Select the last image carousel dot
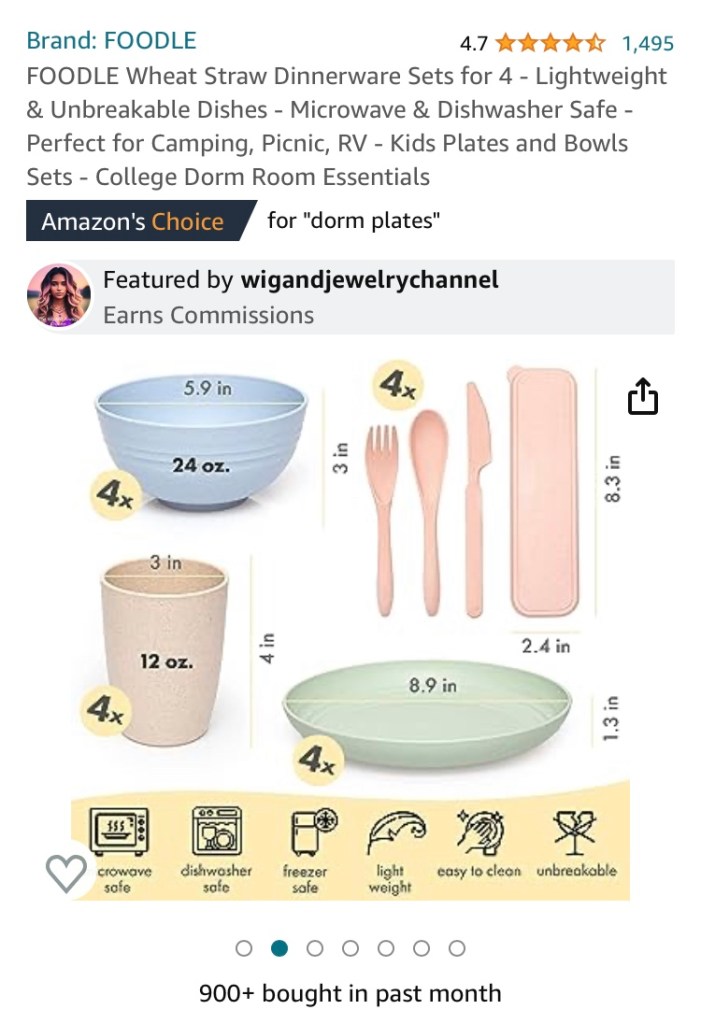Viewport: 701px width, 1024px height. pyautogui.click(x=457, y=948)
